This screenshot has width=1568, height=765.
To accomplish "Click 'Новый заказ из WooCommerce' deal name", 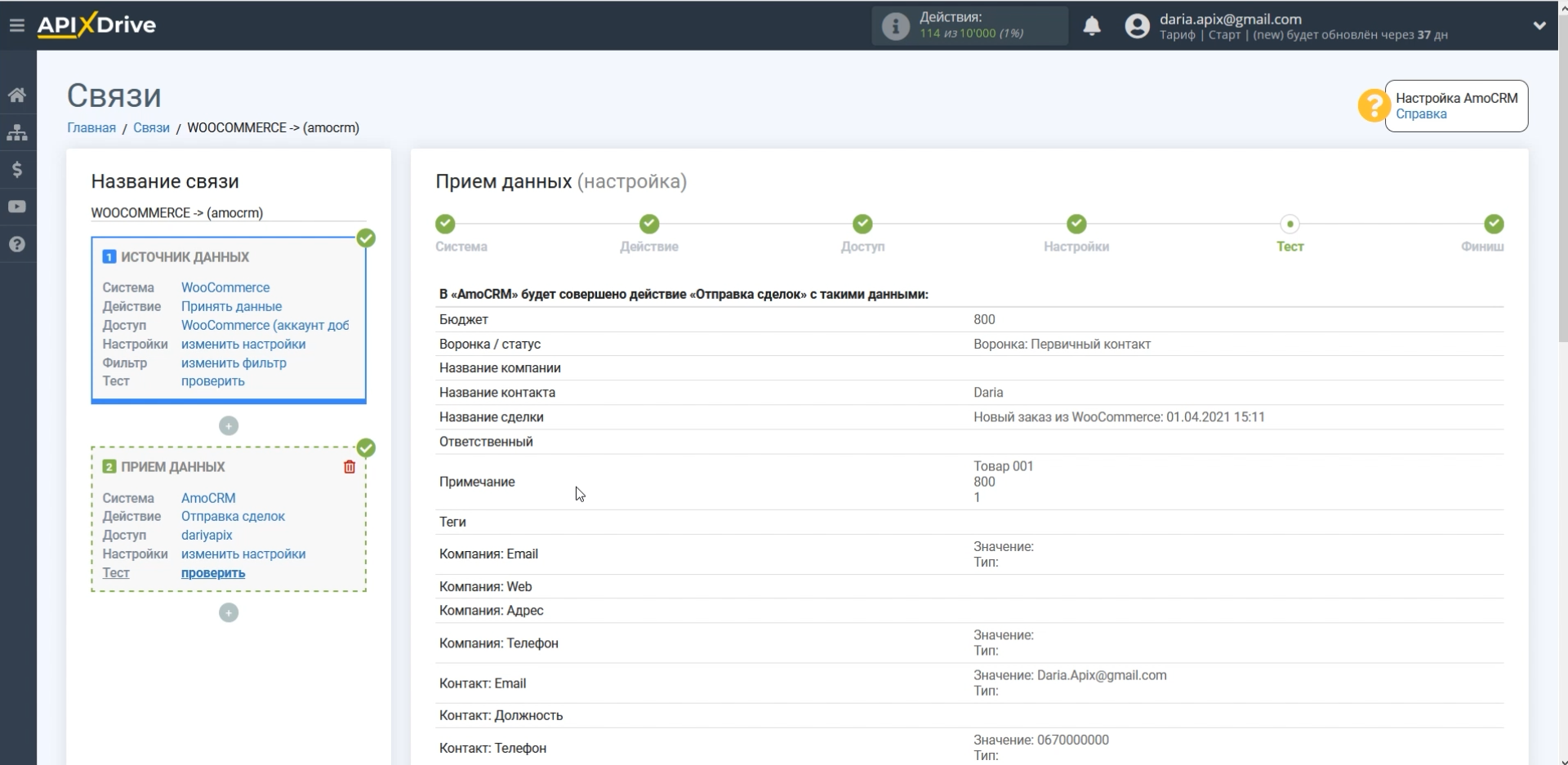I will (x=1119, y=417).
